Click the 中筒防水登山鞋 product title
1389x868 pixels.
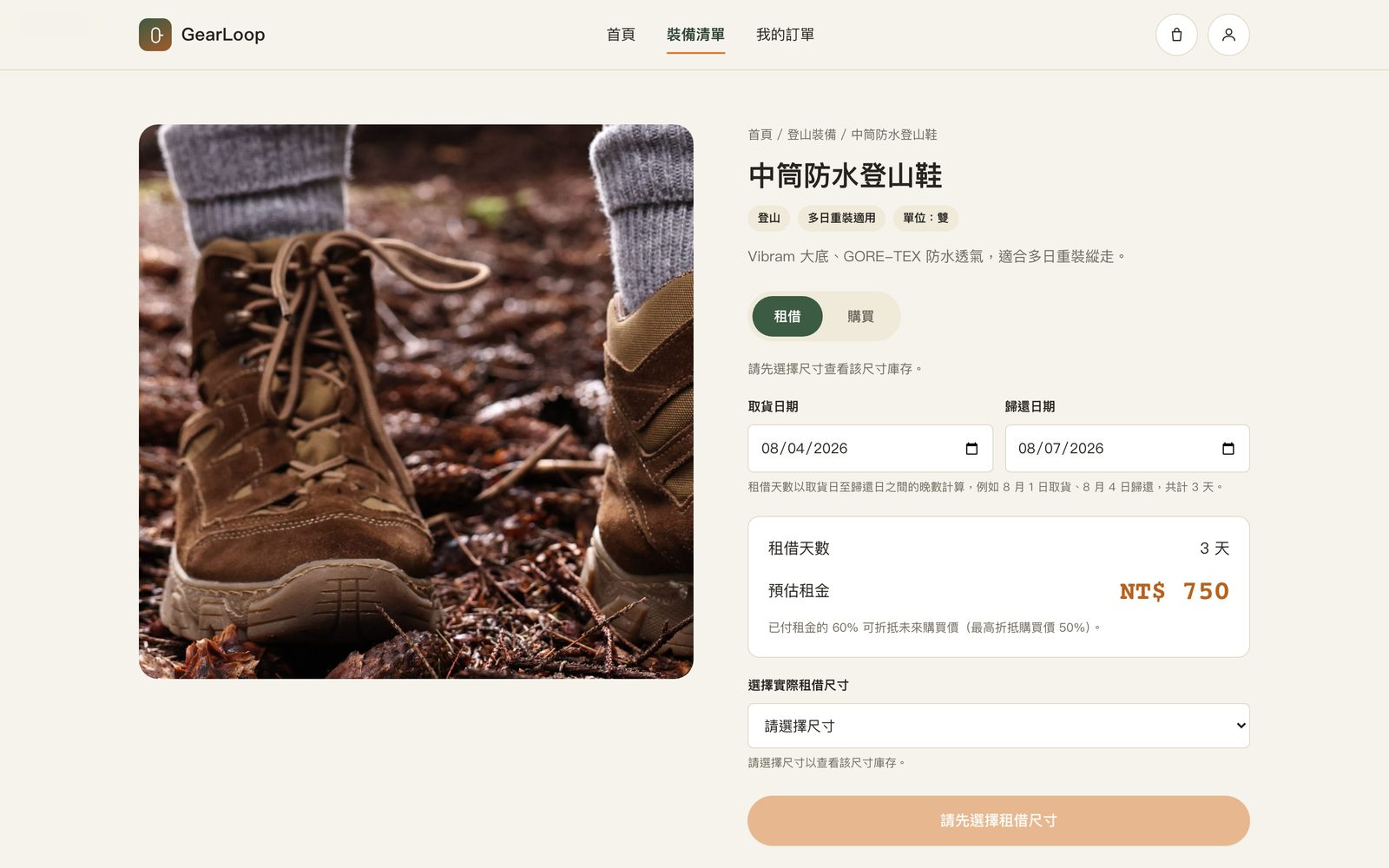click(x=845, y=175)
